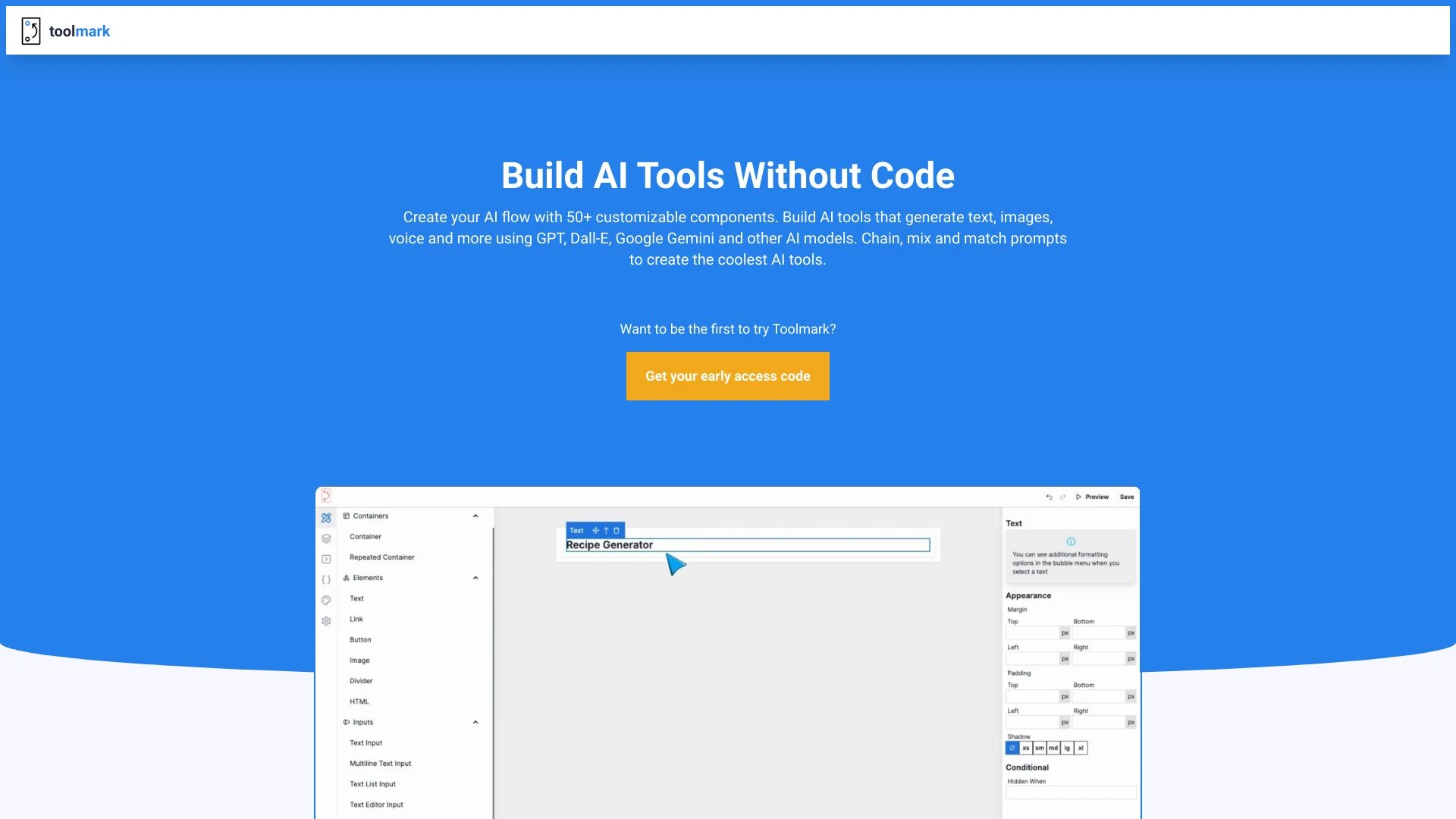The width and height of the screenshot is (1456, 819).
Task: Select the Text List Input item
Action: click(x=372, y=783)
